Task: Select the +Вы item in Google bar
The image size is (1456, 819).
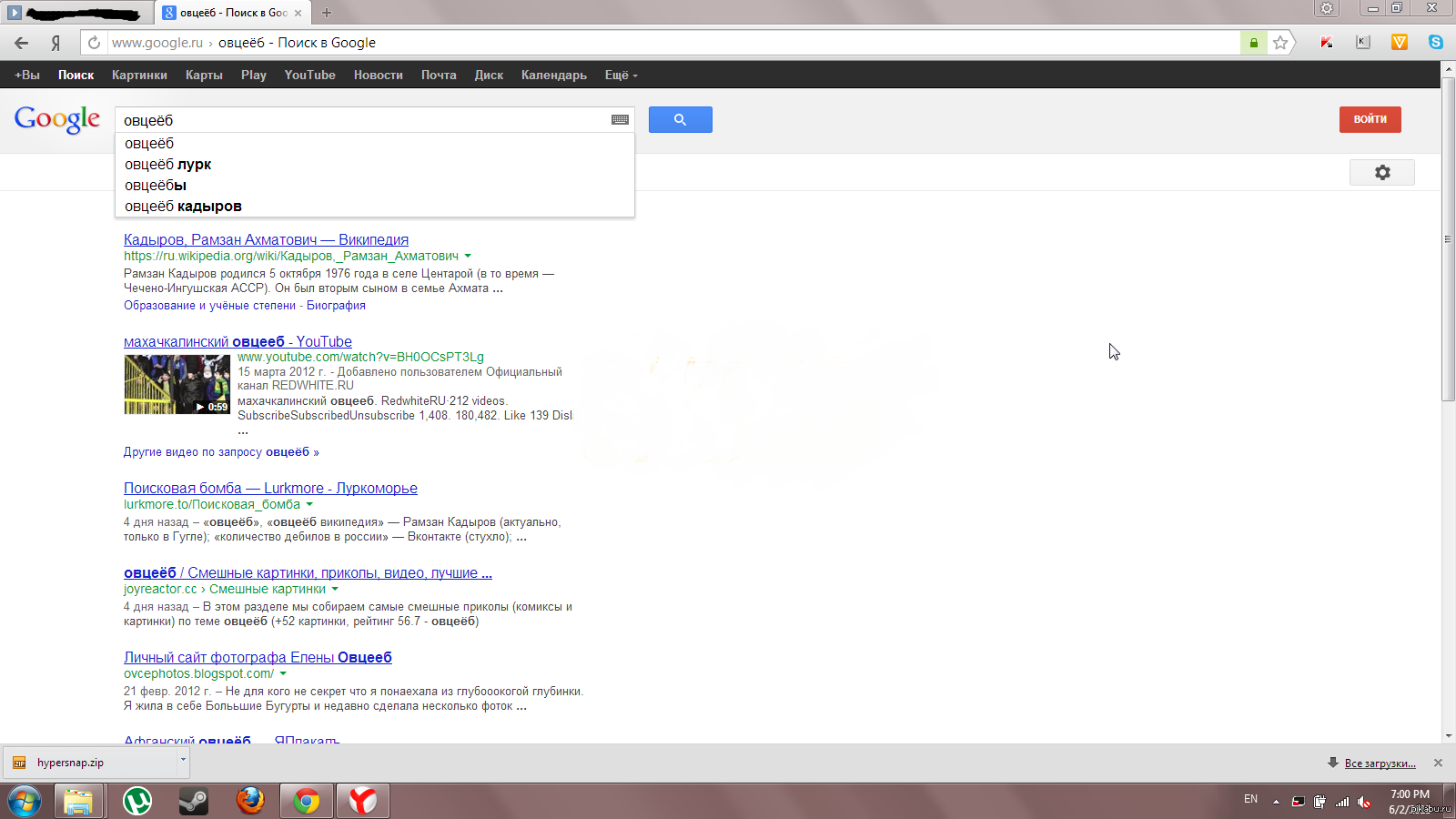Action: point(27,76)
